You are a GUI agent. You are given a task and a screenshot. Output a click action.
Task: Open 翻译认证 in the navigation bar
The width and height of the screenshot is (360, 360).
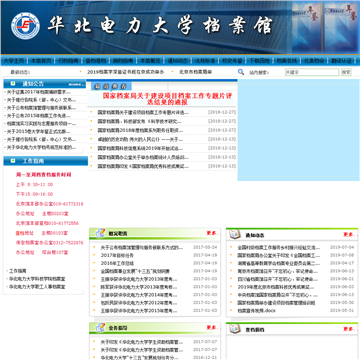pos(342,61)
